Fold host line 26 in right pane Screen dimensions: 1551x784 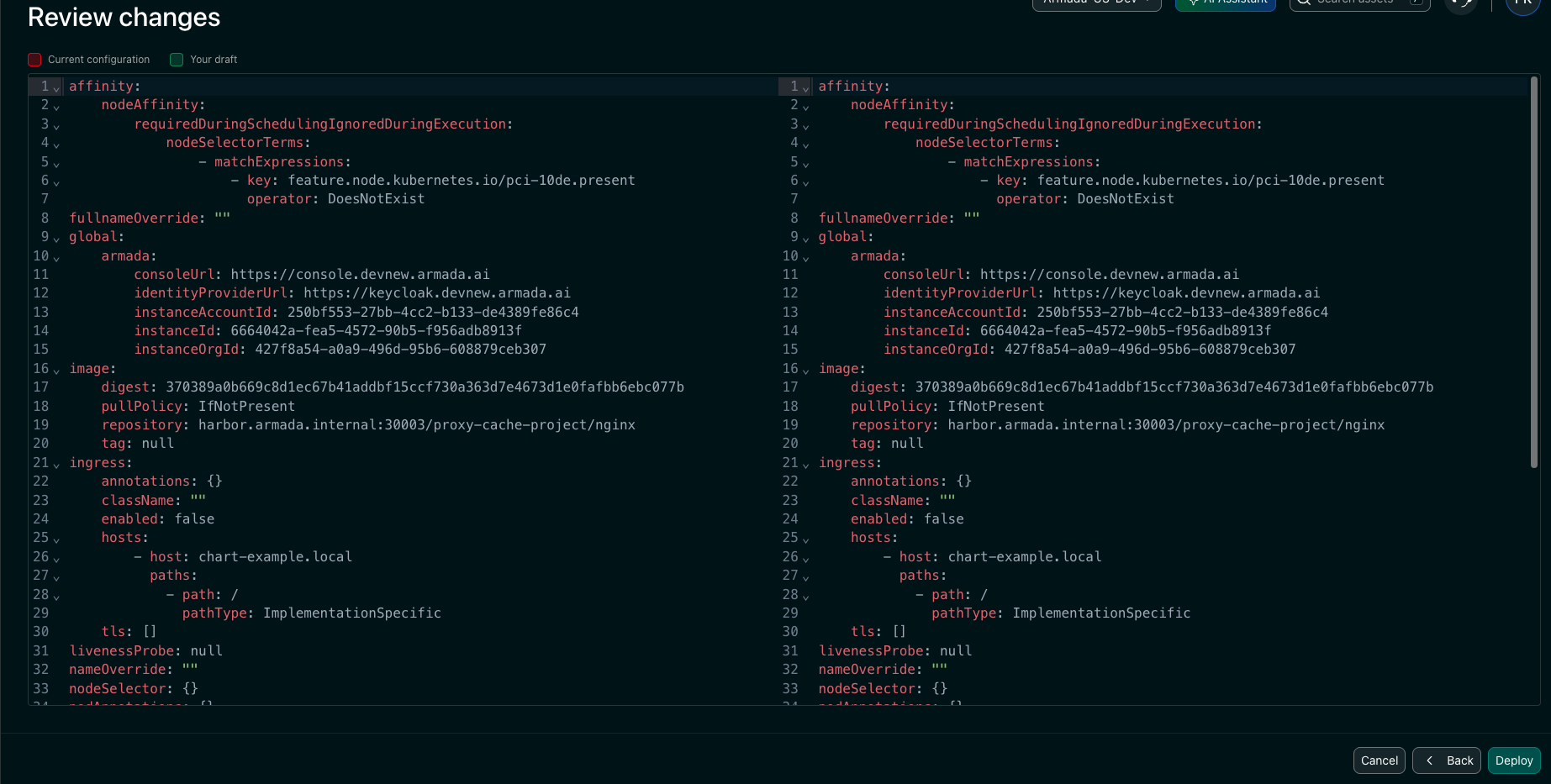tap(805, 558)
